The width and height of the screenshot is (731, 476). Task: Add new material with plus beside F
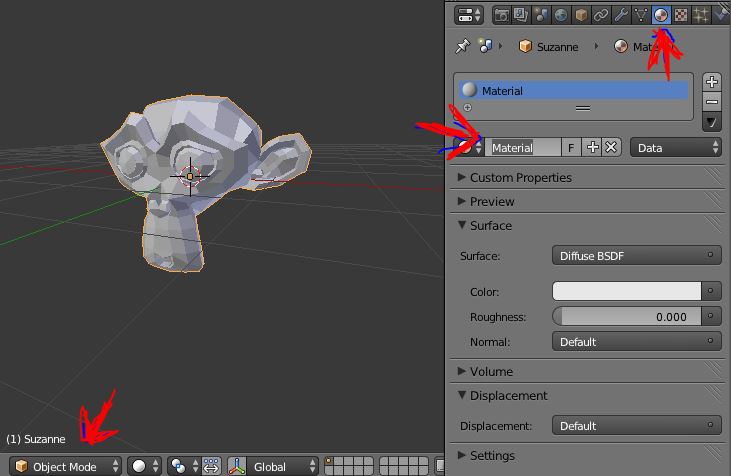592,148
